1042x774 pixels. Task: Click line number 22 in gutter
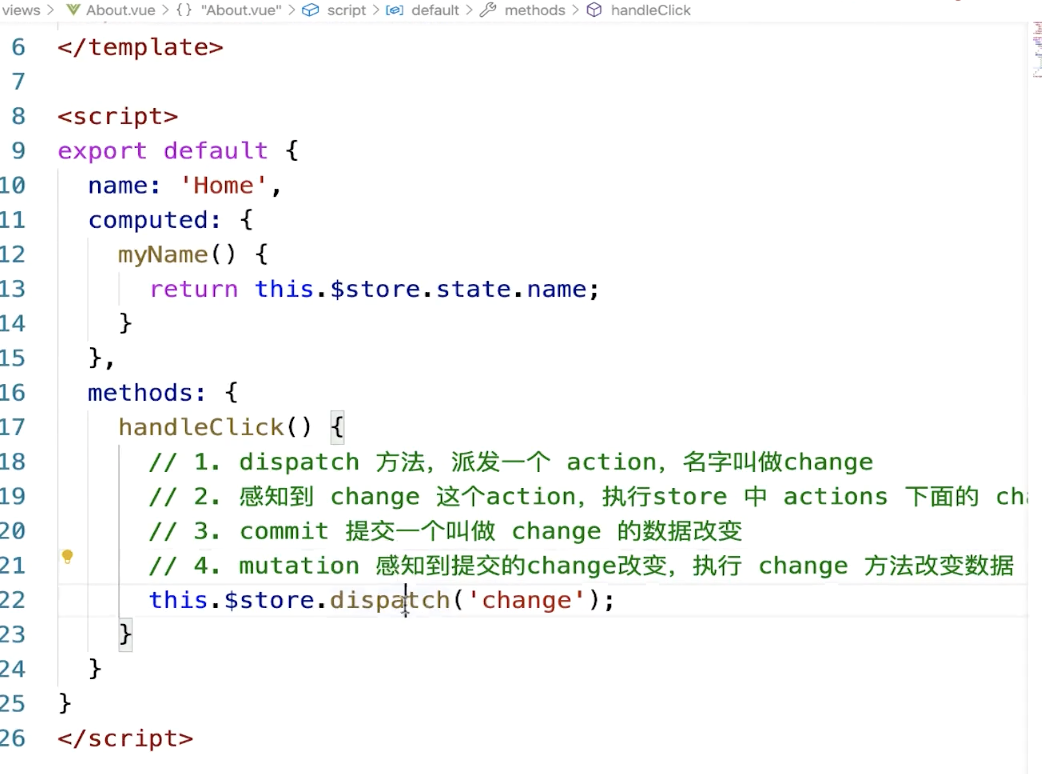13,600
